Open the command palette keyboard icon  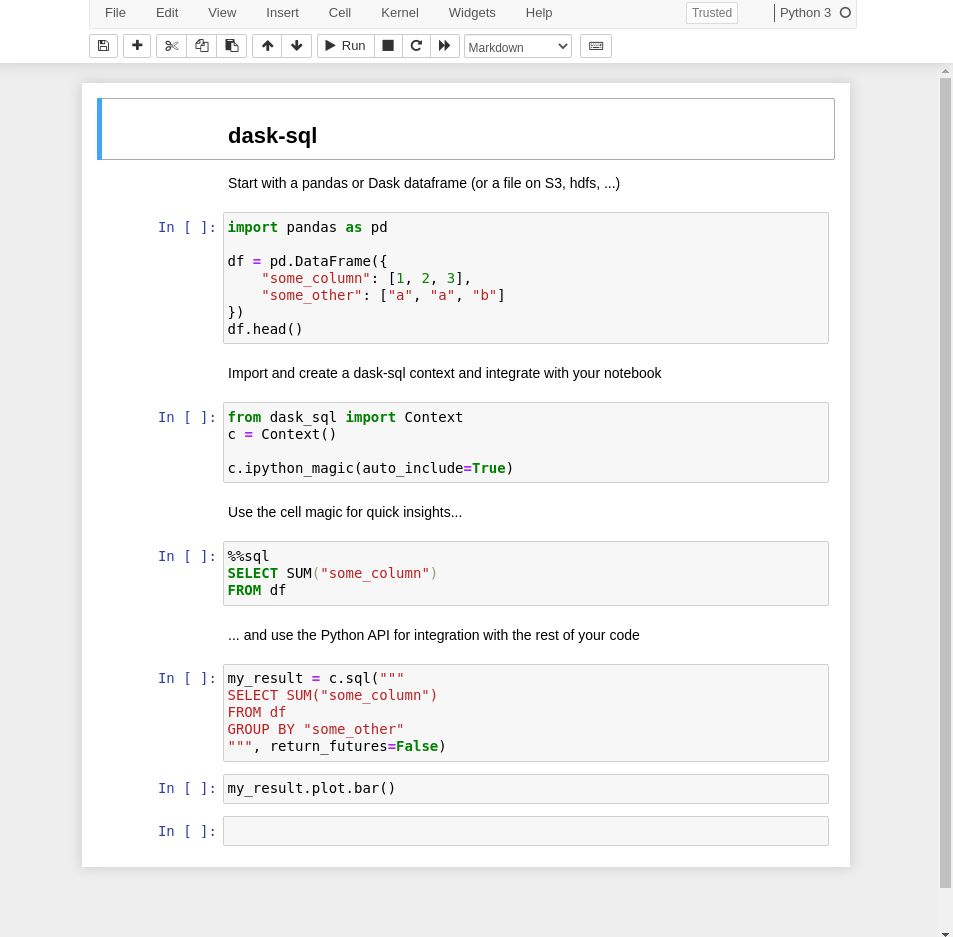point(595,46)
